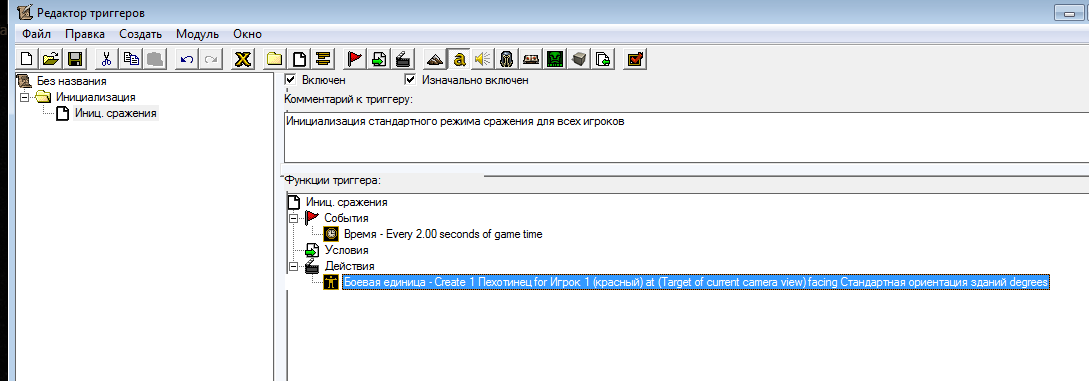This screenshot has width=1089, height=381.
Task: Select the 'Без названия' map root item
Action: pos(72,81)
